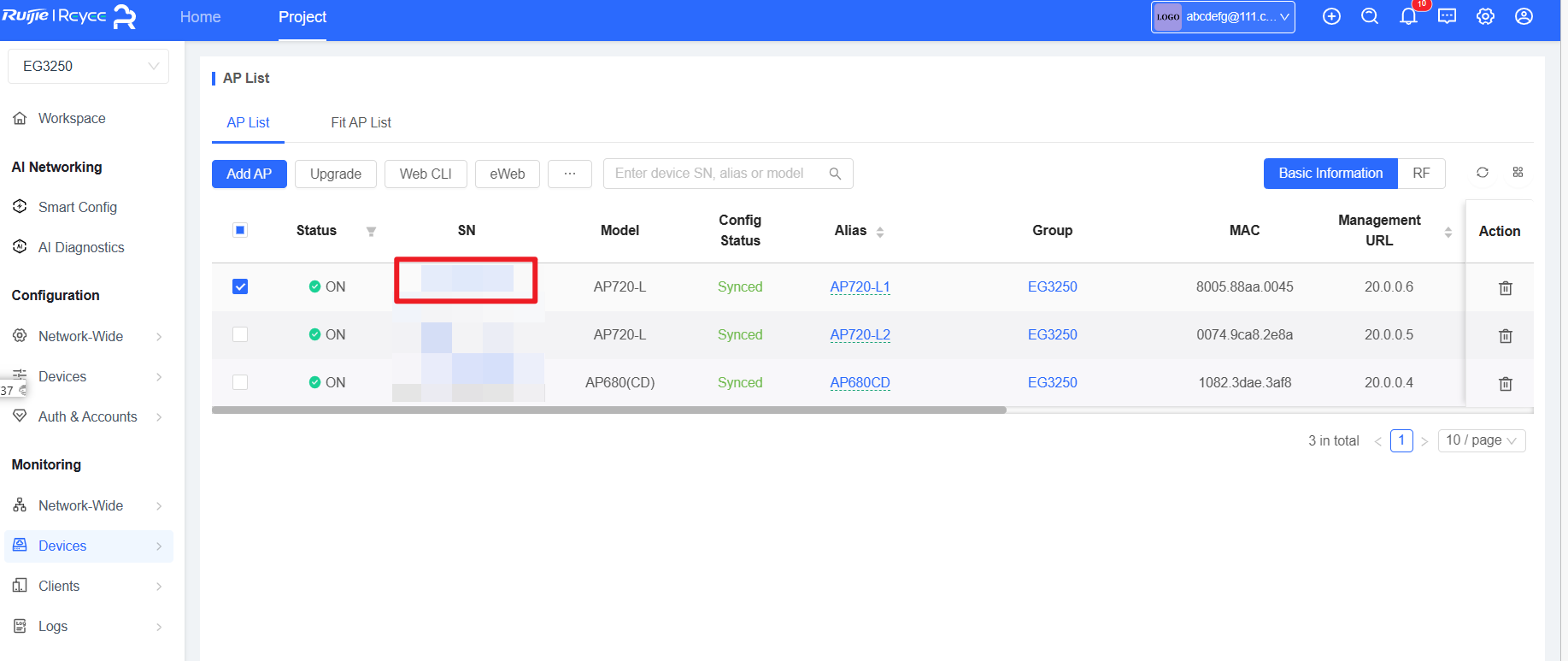The height and width of the screenshot is (661, 1568).
Task: Click the trash icon for AP680CD
Action: tap(1505, 384)
